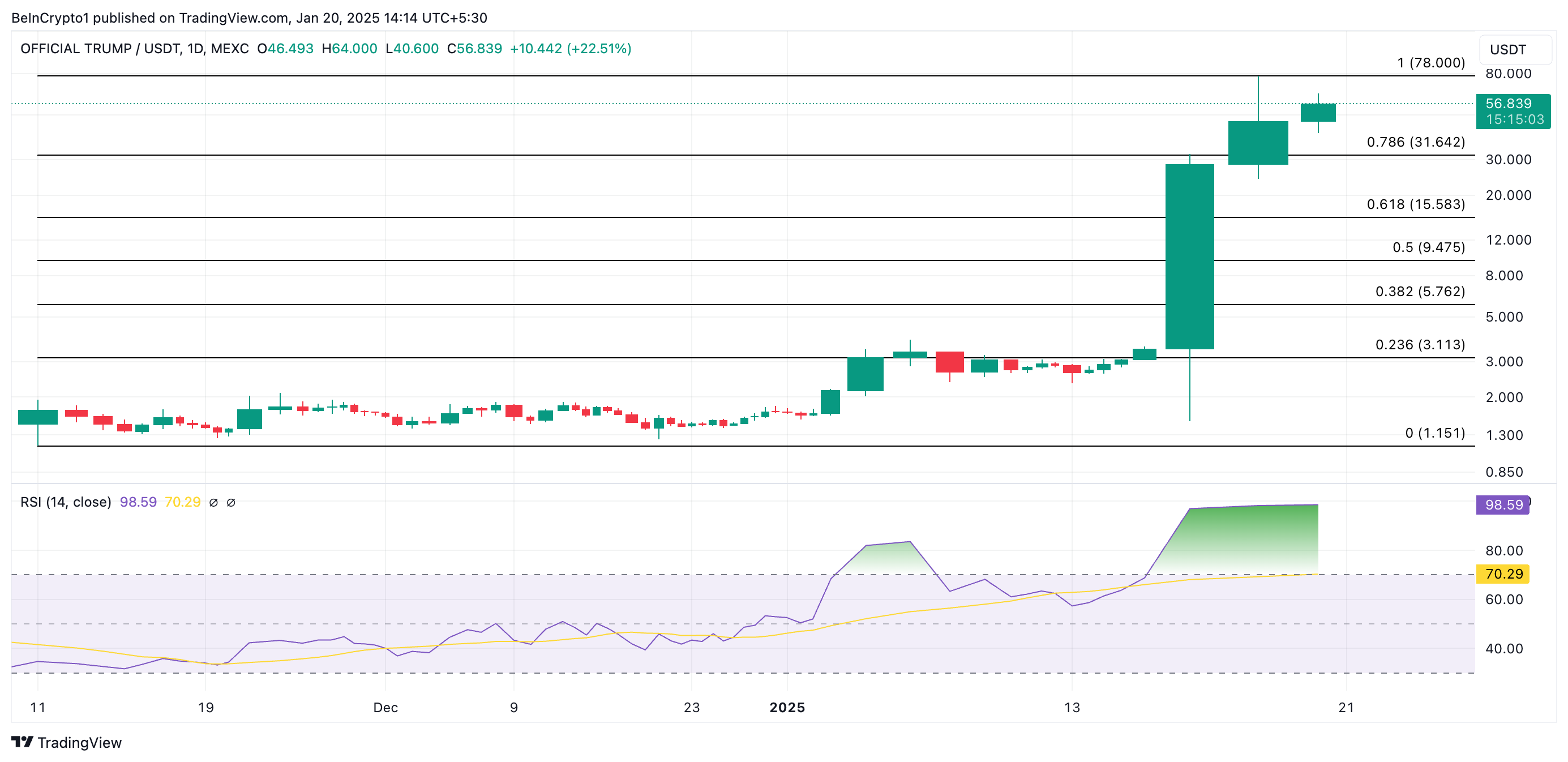This screenshot has width=1568, height=762.
Task: Click the TradingView logo icon
Action: 22,743
